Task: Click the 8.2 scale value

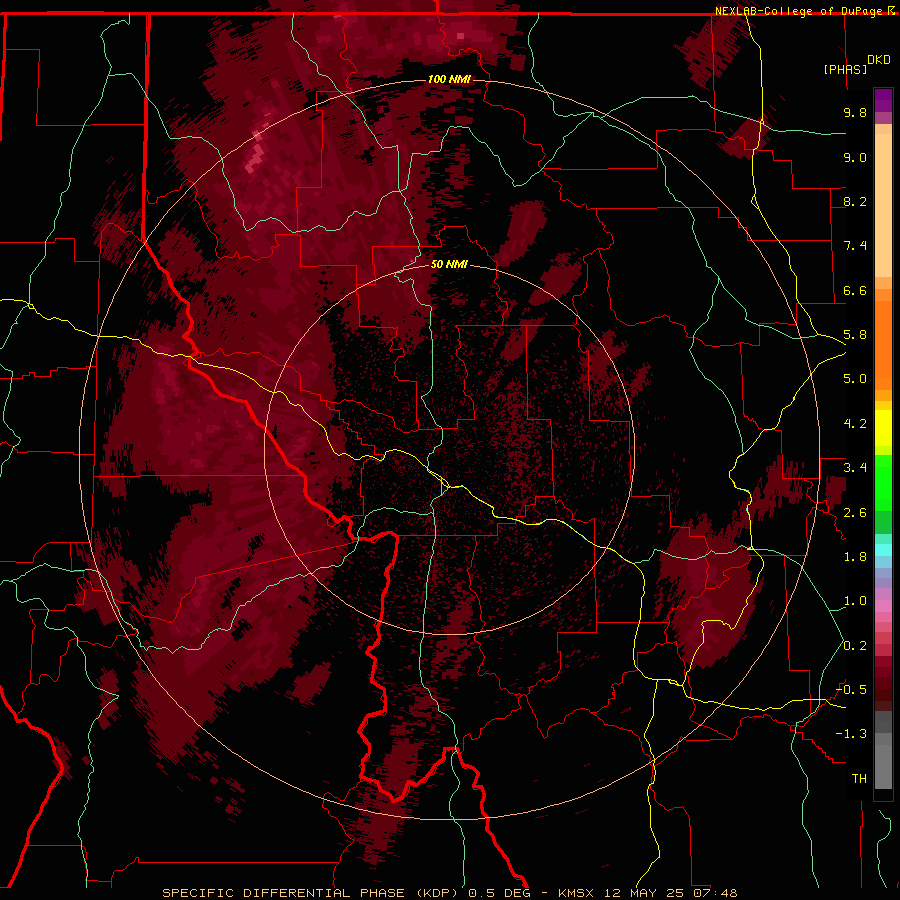Action: (855, 201)
